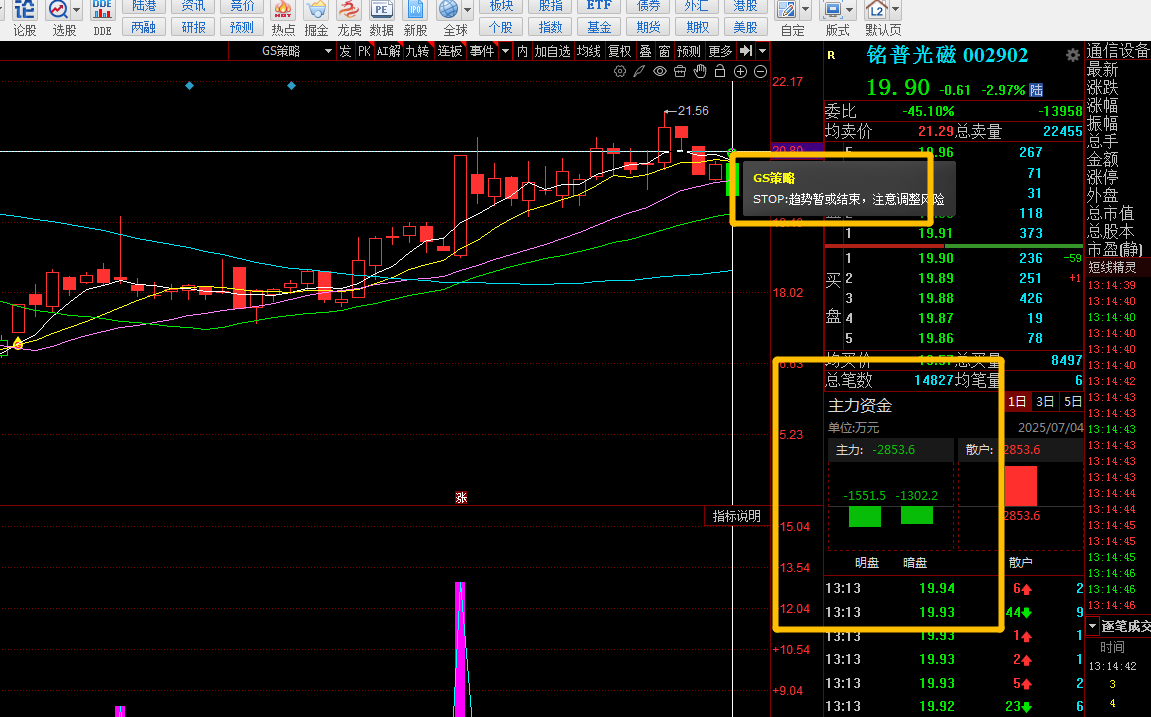Open the 全球 global markets globe icon
The image size is (1151, 717).
(448, 10)
